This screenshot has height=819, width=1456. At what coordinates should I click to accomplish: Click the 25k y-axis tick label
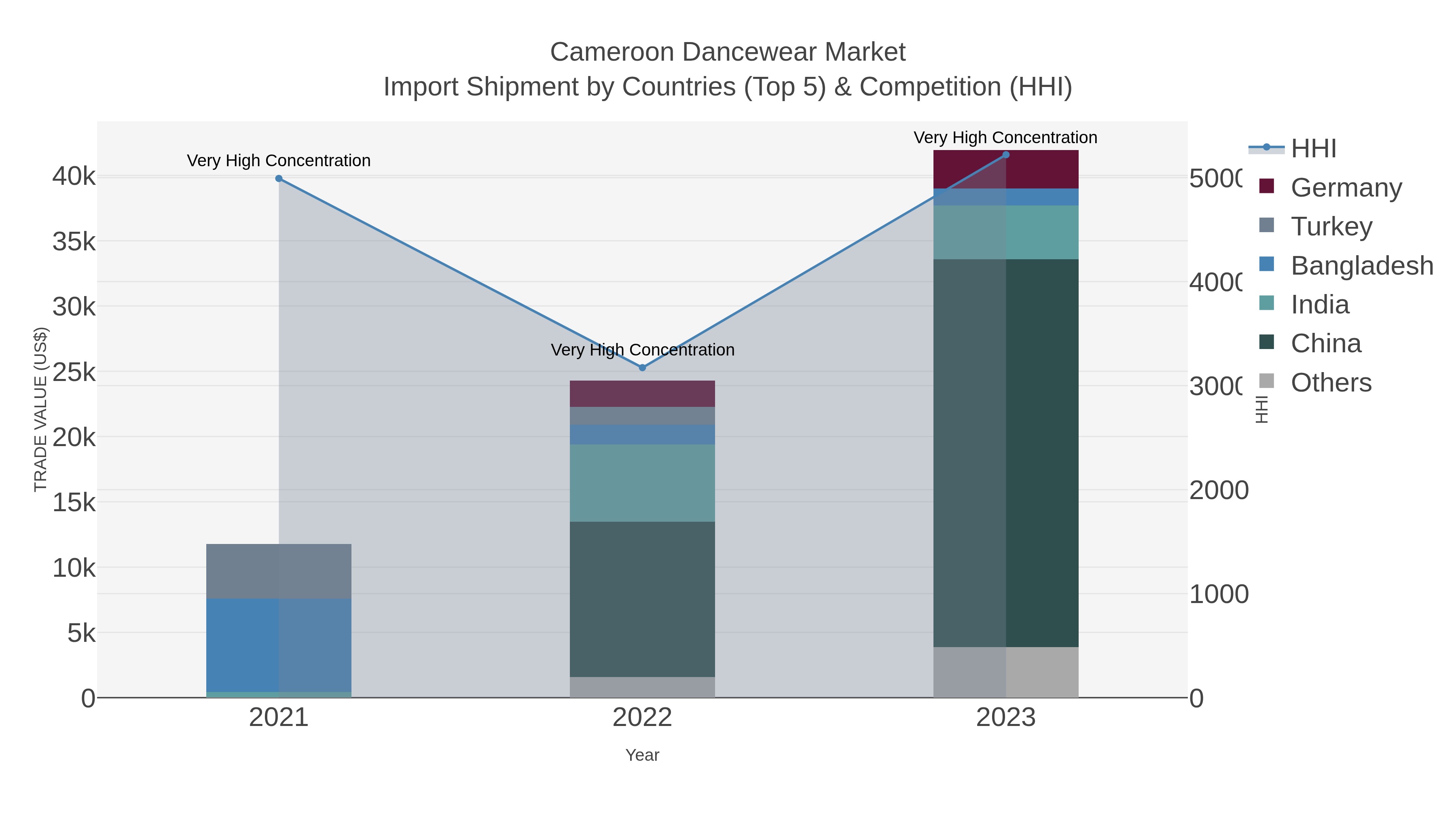click(74, 372)
